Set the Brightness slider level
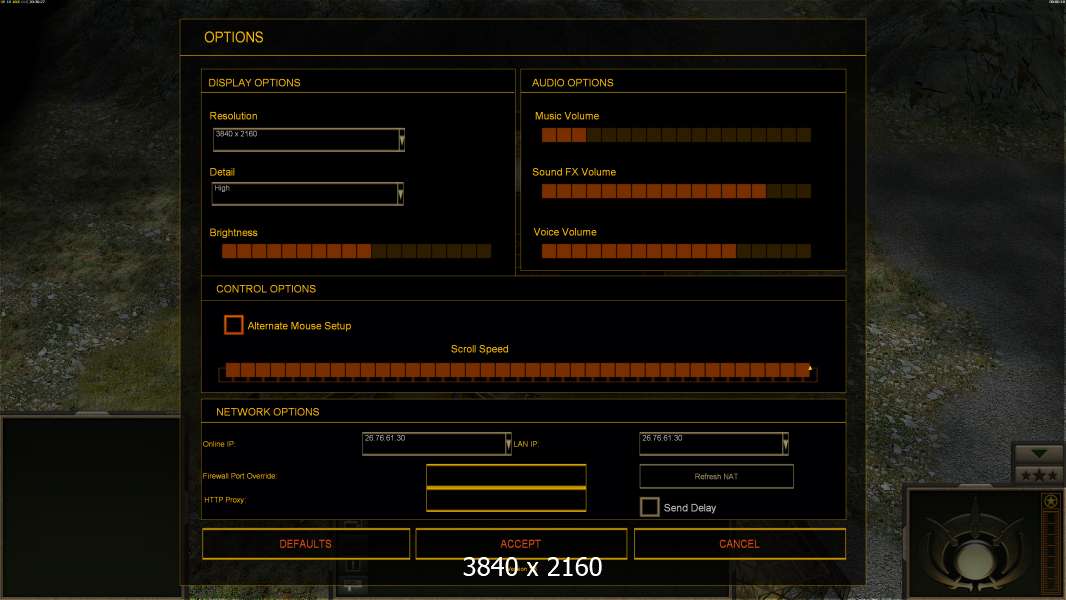Image resolution: width=1066 pixels, height=600 pixels. click(356, 251)
